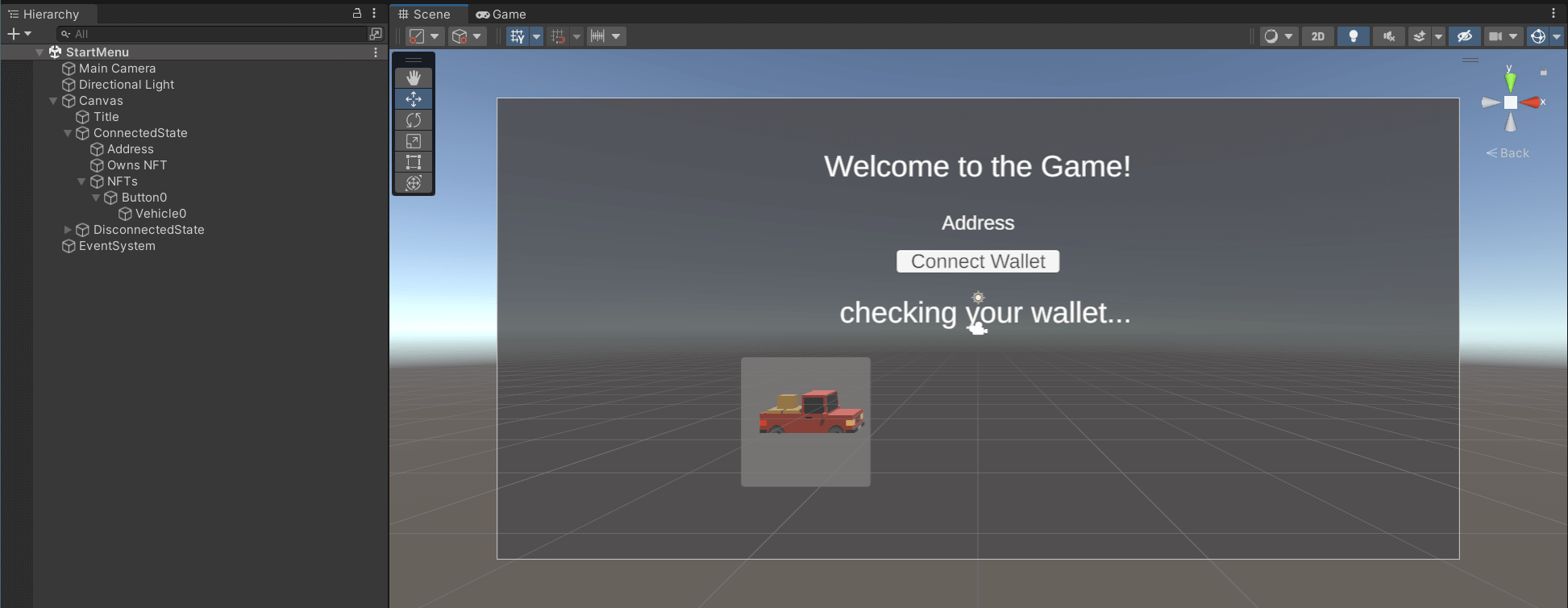Open Hierarchy panel three-dot menu
The image size is (1568, 608).
coord(374,13)
